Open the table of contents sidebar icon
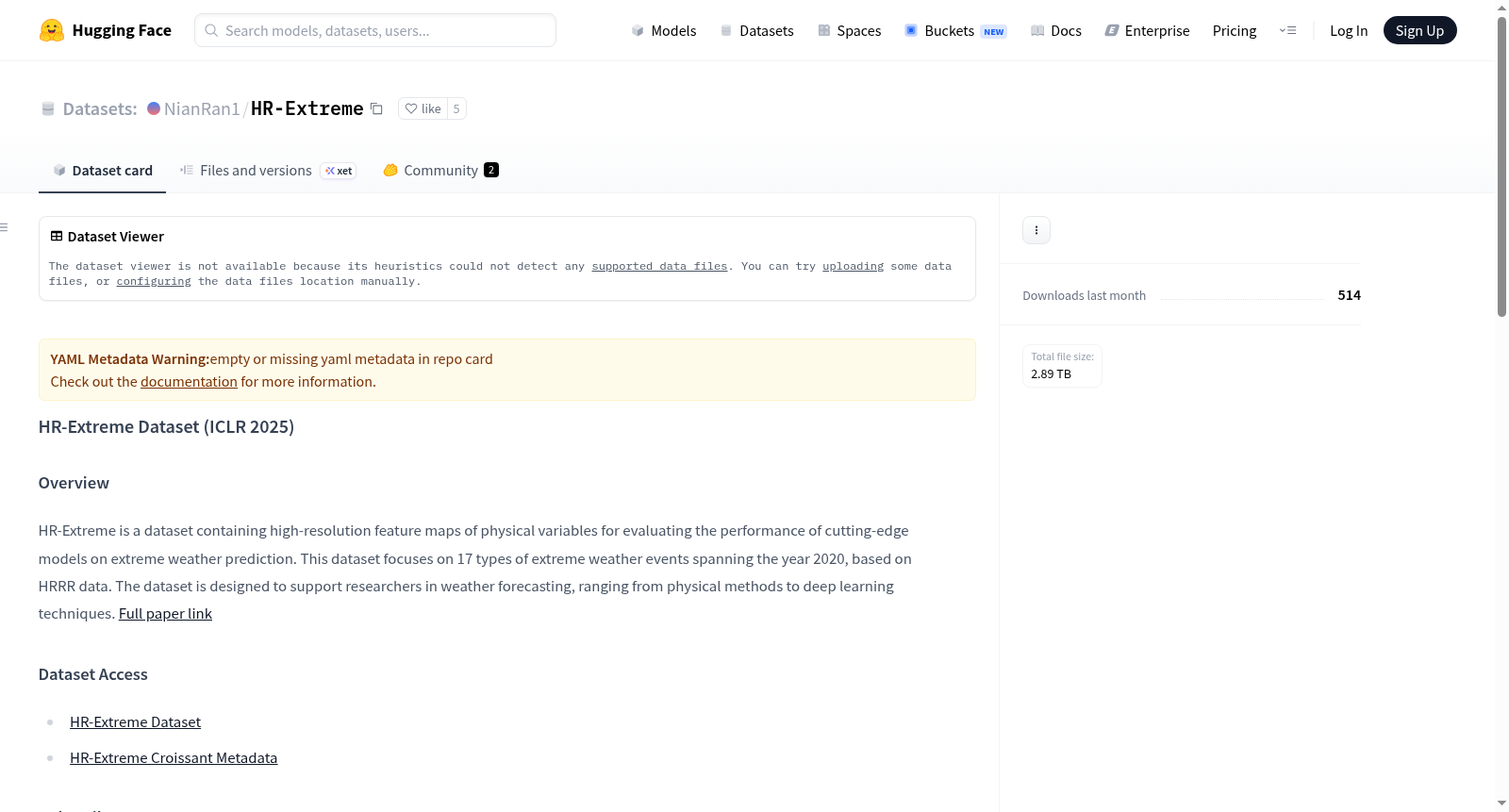Screen dimensions: 1509x812 pyautogui.click(x=4, y=227)
